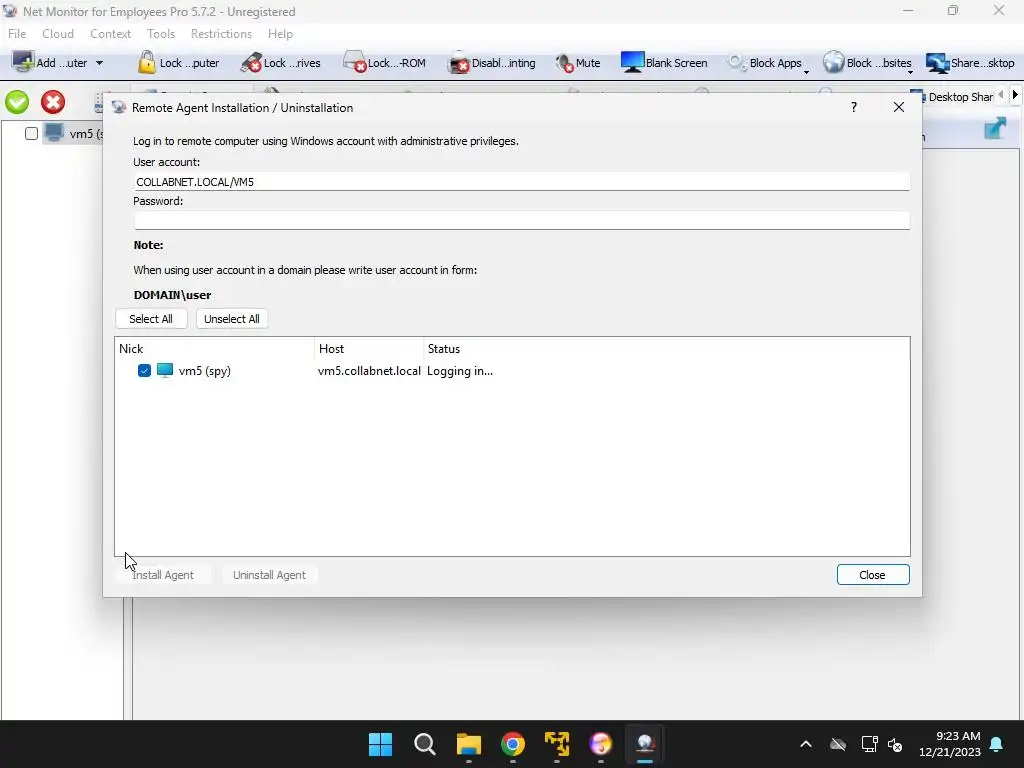Select the vm5 computer icon in sidebar
This screenshot has width=1024, height=768.
tap(54, 133)
